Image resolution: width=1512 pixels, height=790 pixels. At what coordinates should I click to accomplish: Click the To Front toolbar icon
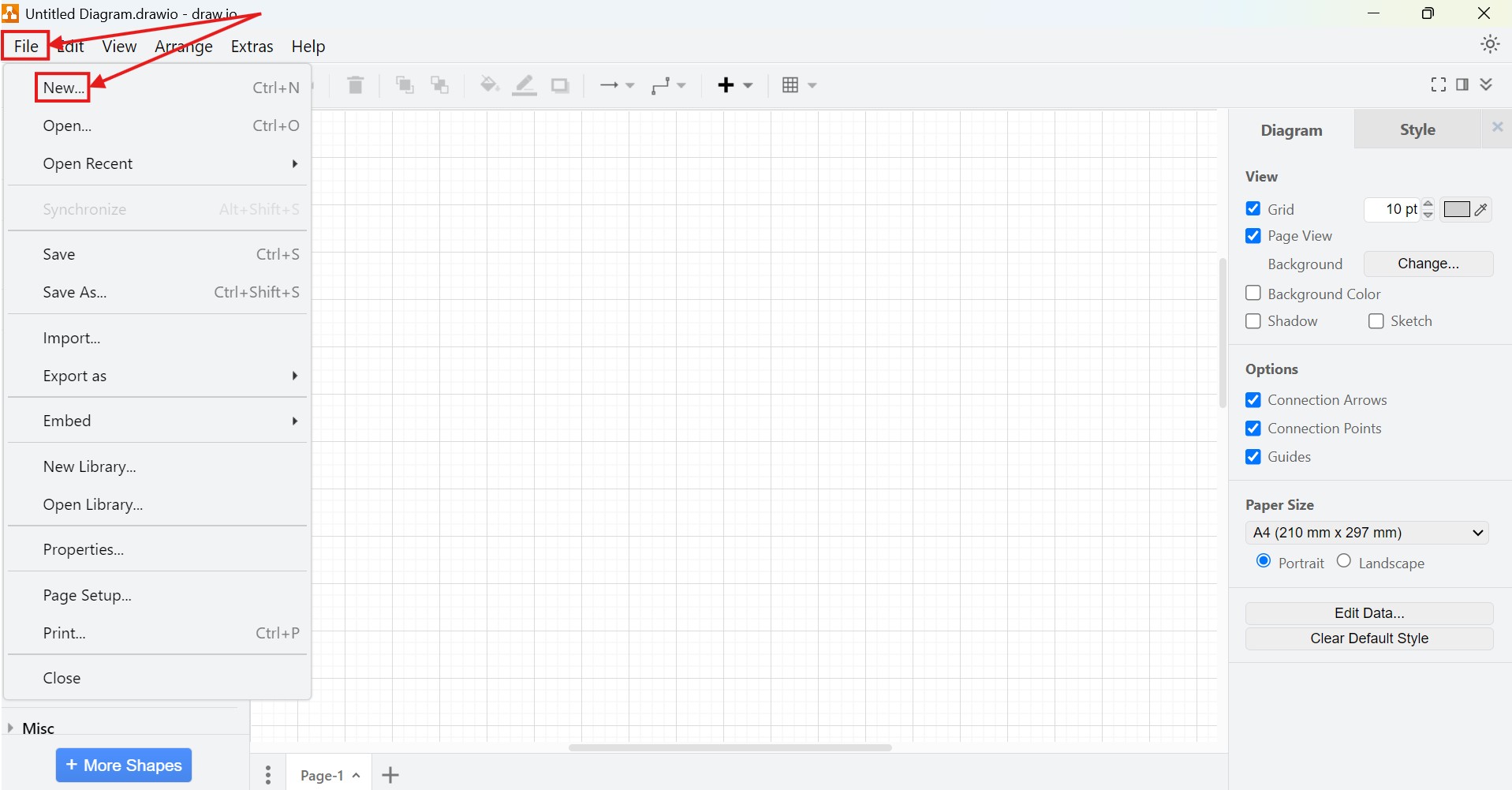pos(405,85)
